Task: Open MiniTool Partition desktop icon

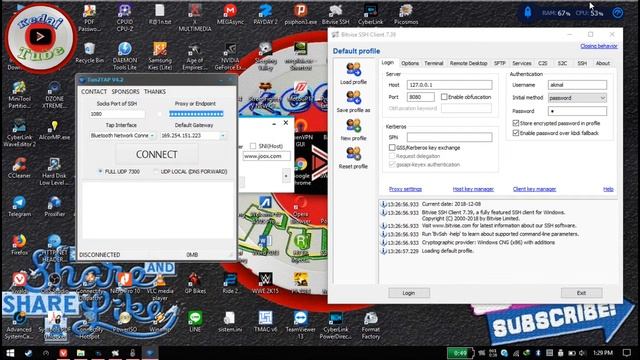Action: click(x=19, y=94)
